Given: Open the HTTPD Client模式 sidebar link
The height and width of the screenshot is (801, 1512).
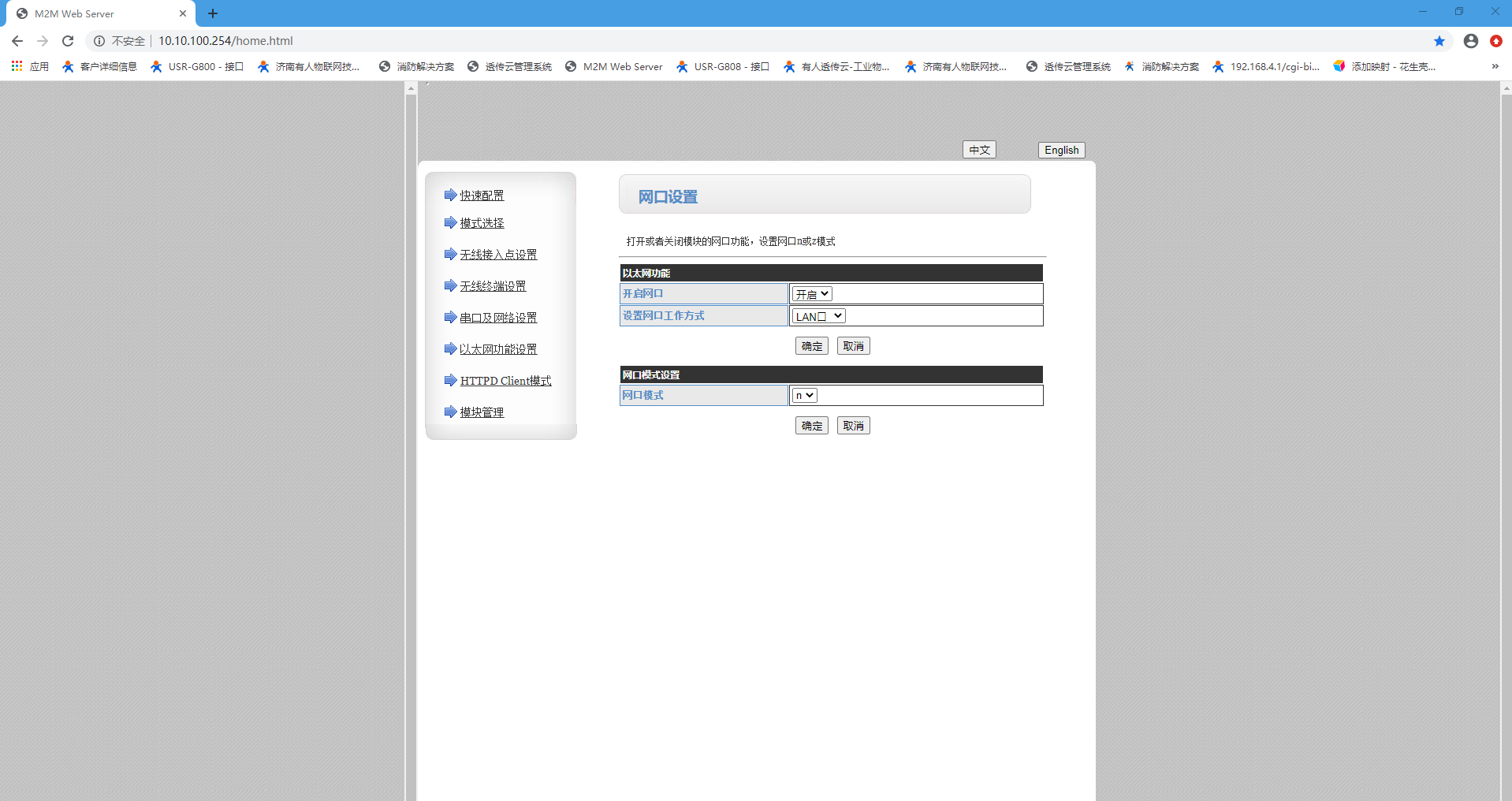Looking at the screenshot, I should [x=505, y=381].
